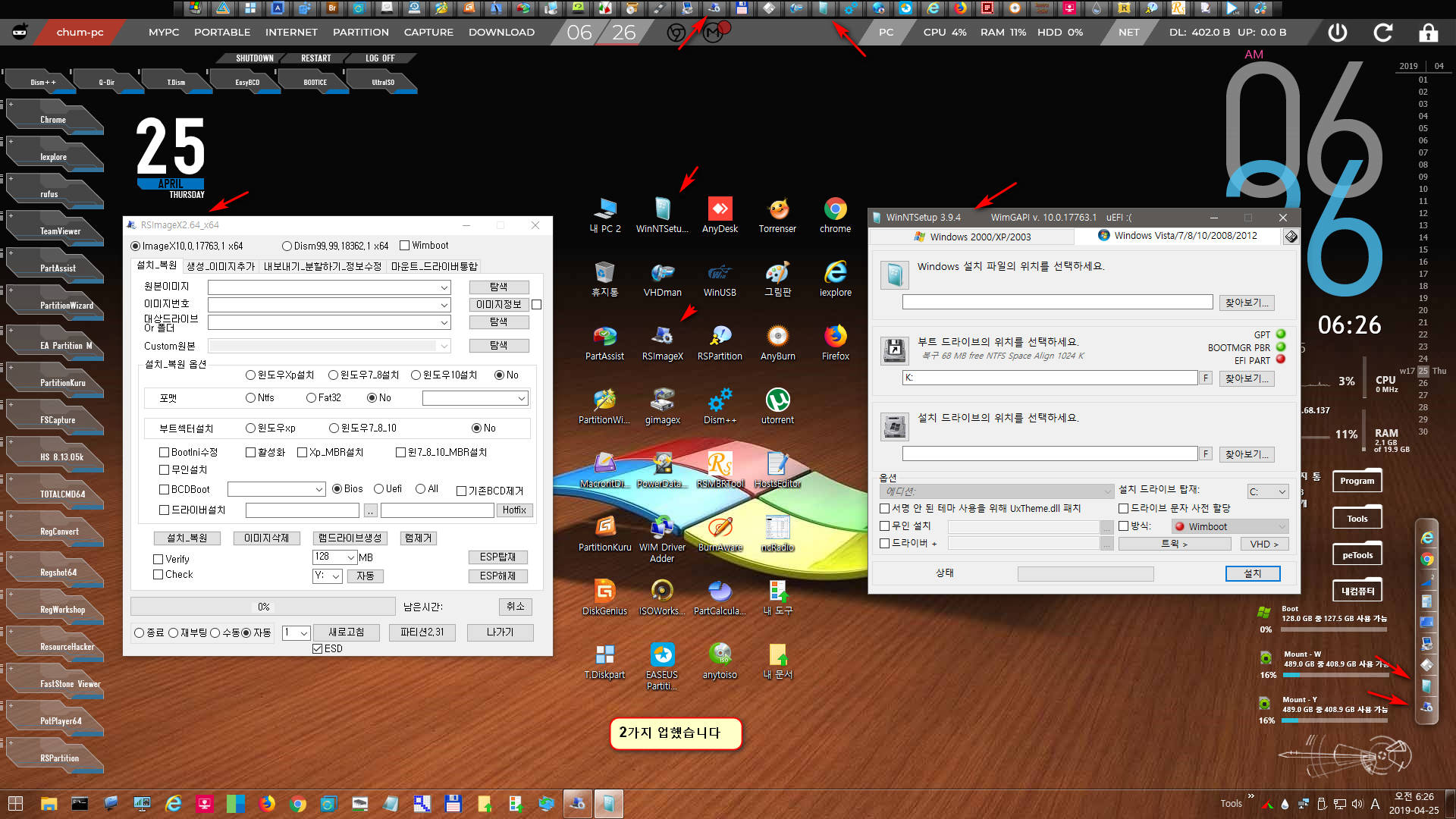This screenshot has height=819, width=1456.
Task: Launch WinUSB desktop icon
Action: (x=720, y=278)
